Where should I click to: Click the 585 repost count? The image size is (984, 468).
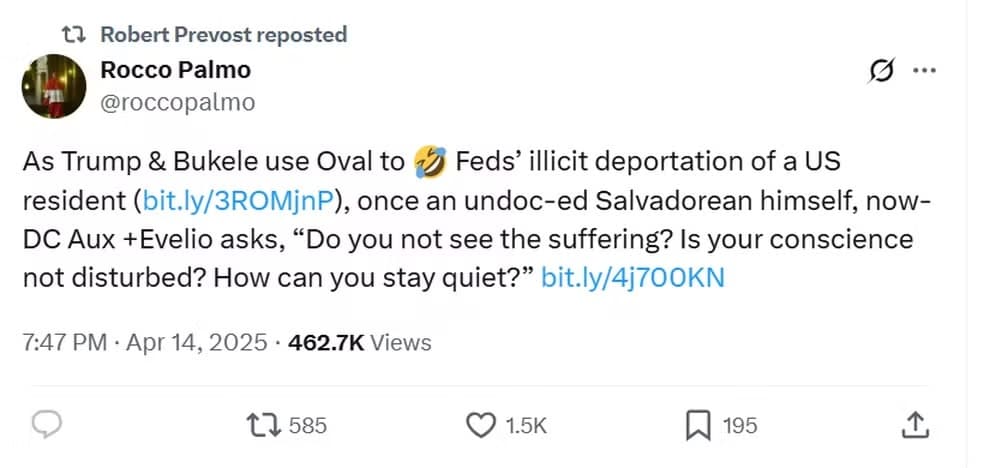pyautogui.click(x=307, y=426)
